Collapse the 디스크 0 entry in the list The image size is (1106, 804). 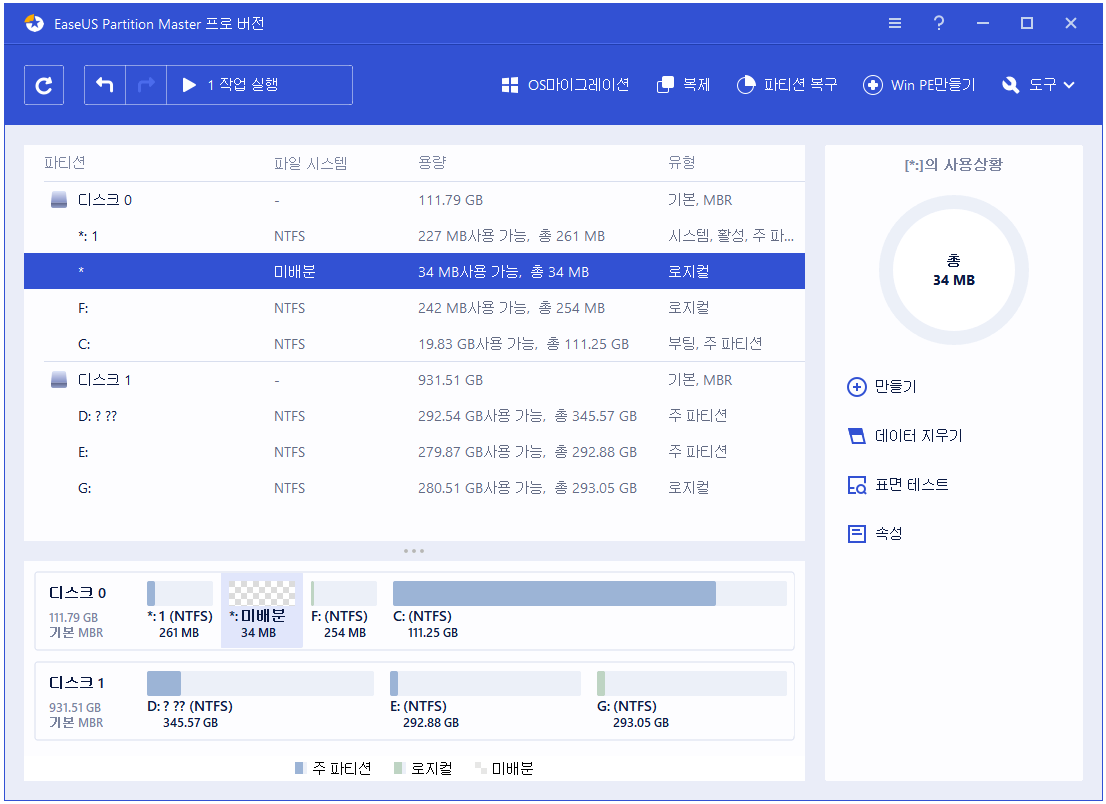pyautogui.click(x=57, y=199)
